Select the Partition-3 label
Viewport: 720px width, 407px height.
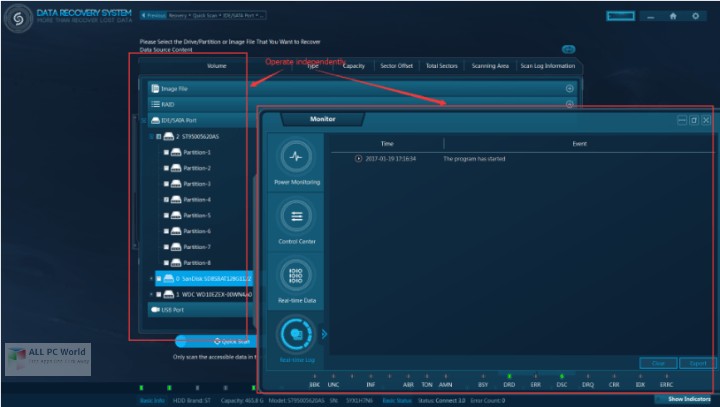pyautogui.click(x=197, y=184)
